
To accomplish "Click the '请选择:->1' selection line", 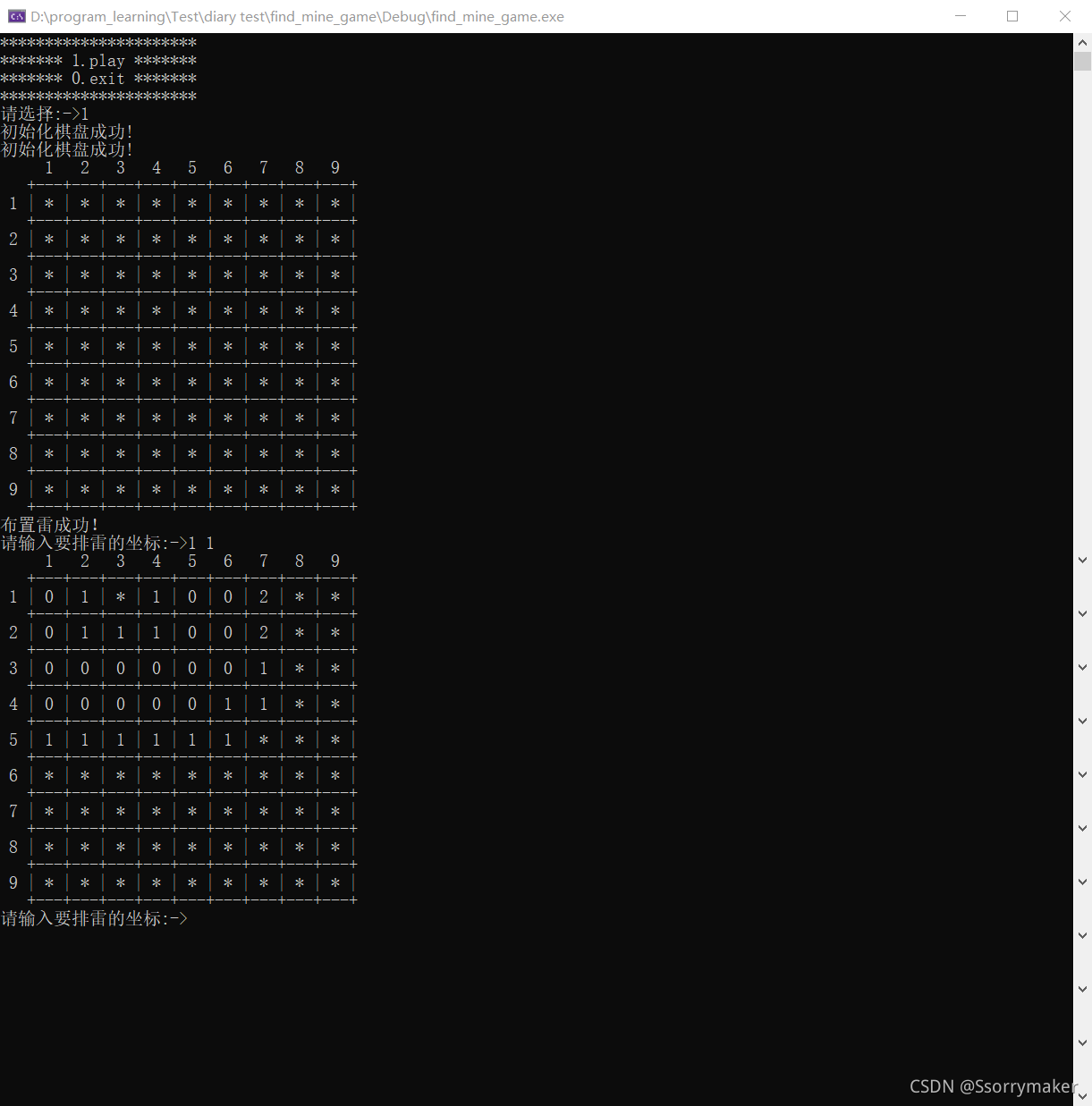I will coord(45,114).
